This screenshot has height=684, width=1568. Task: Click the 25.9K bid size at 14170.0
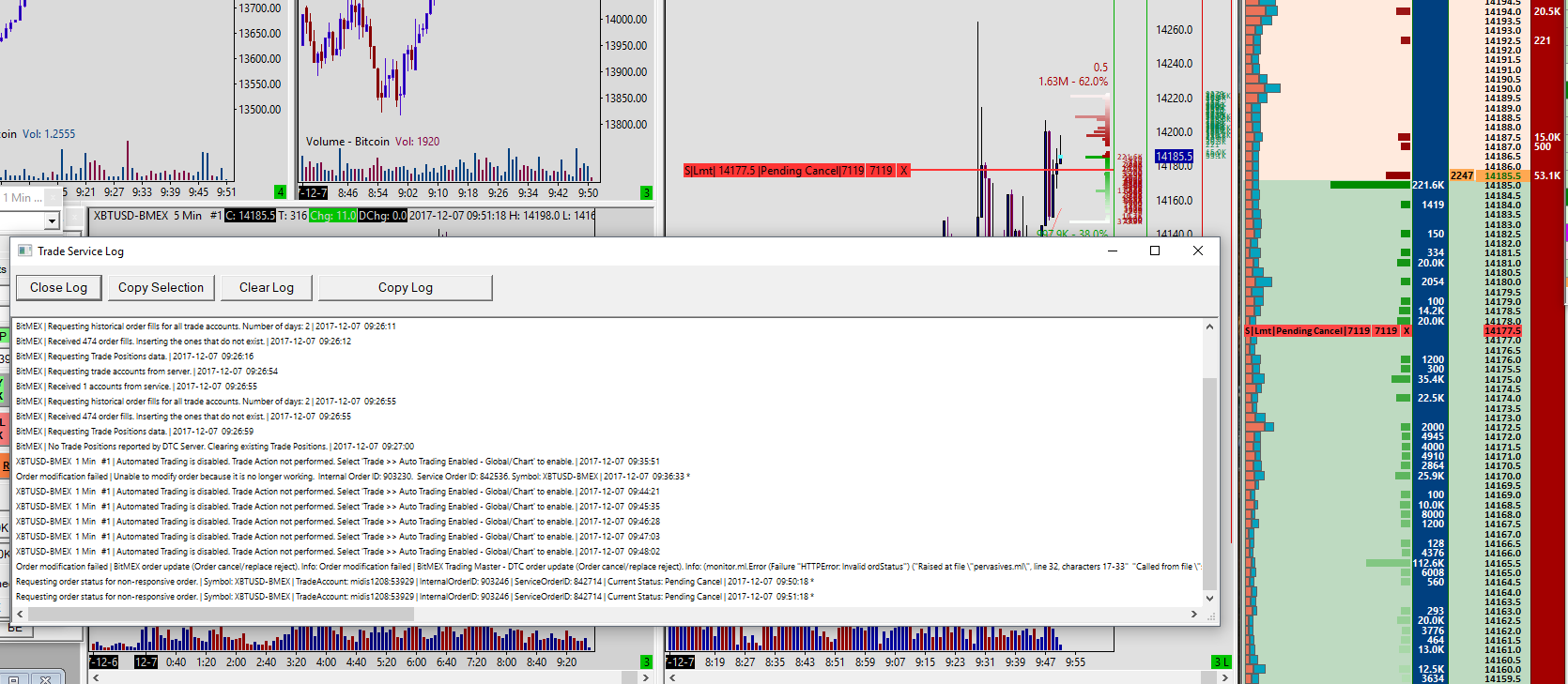(x=1431, y=476)
